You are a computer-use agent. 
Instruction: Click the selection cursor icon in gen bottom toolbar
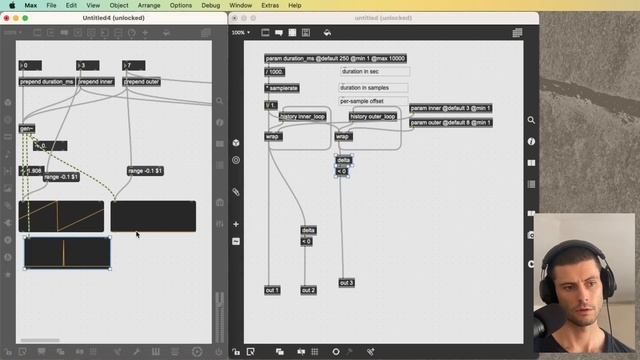251,352
